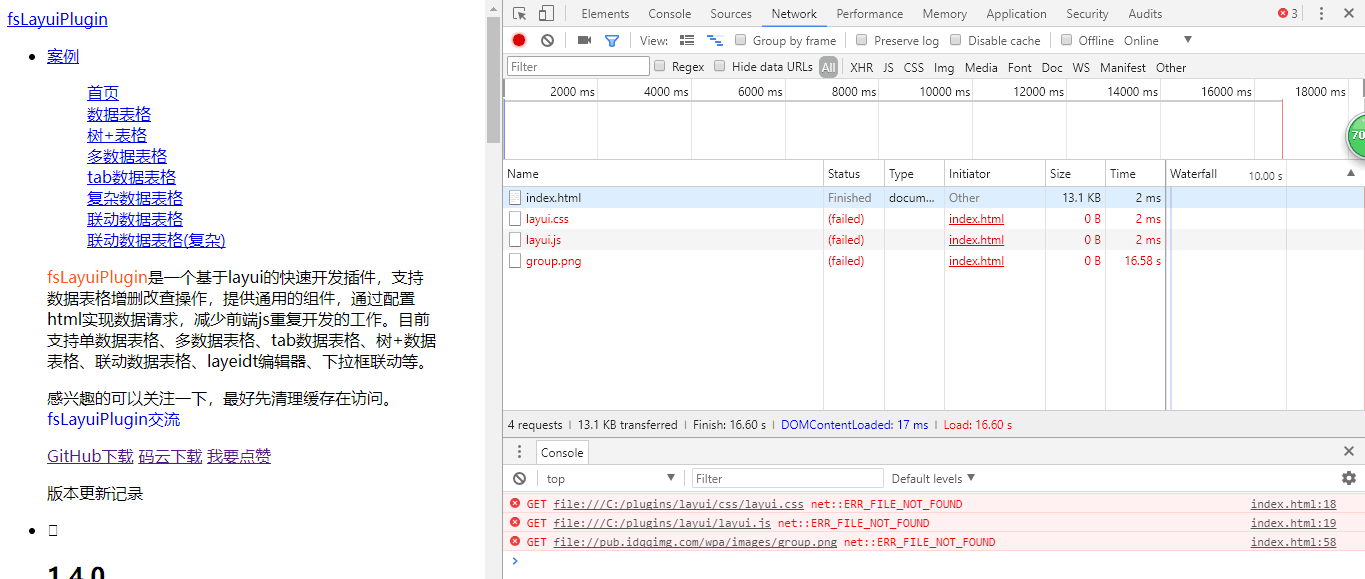The height and width of the screenshot is (579, 1365).
Task: Open the GitHub下载 link
Action: tap(90, 456)
